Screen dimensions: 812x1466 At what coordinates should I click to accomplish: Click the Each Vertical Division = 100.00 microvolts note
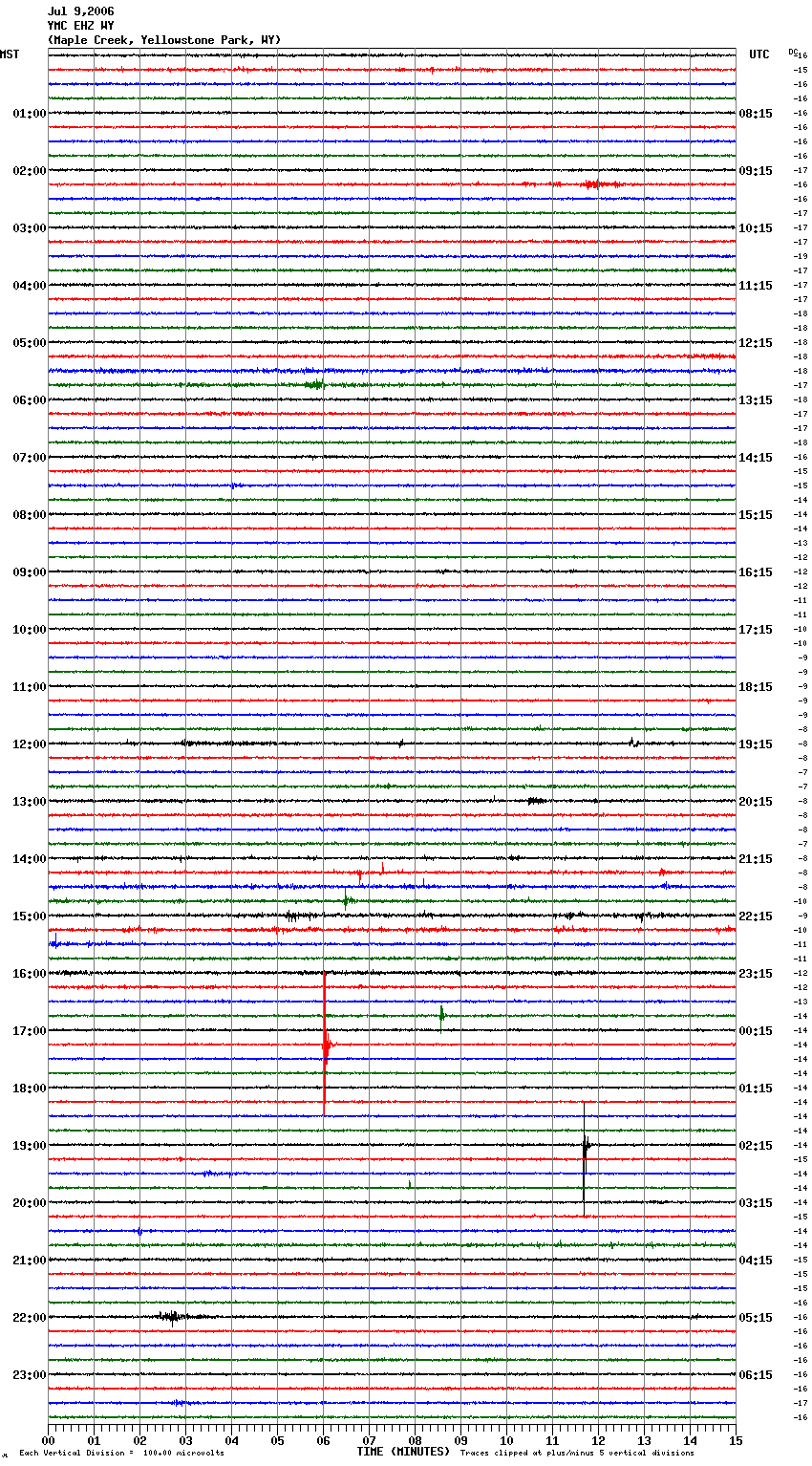click(x=121, y=1454)
